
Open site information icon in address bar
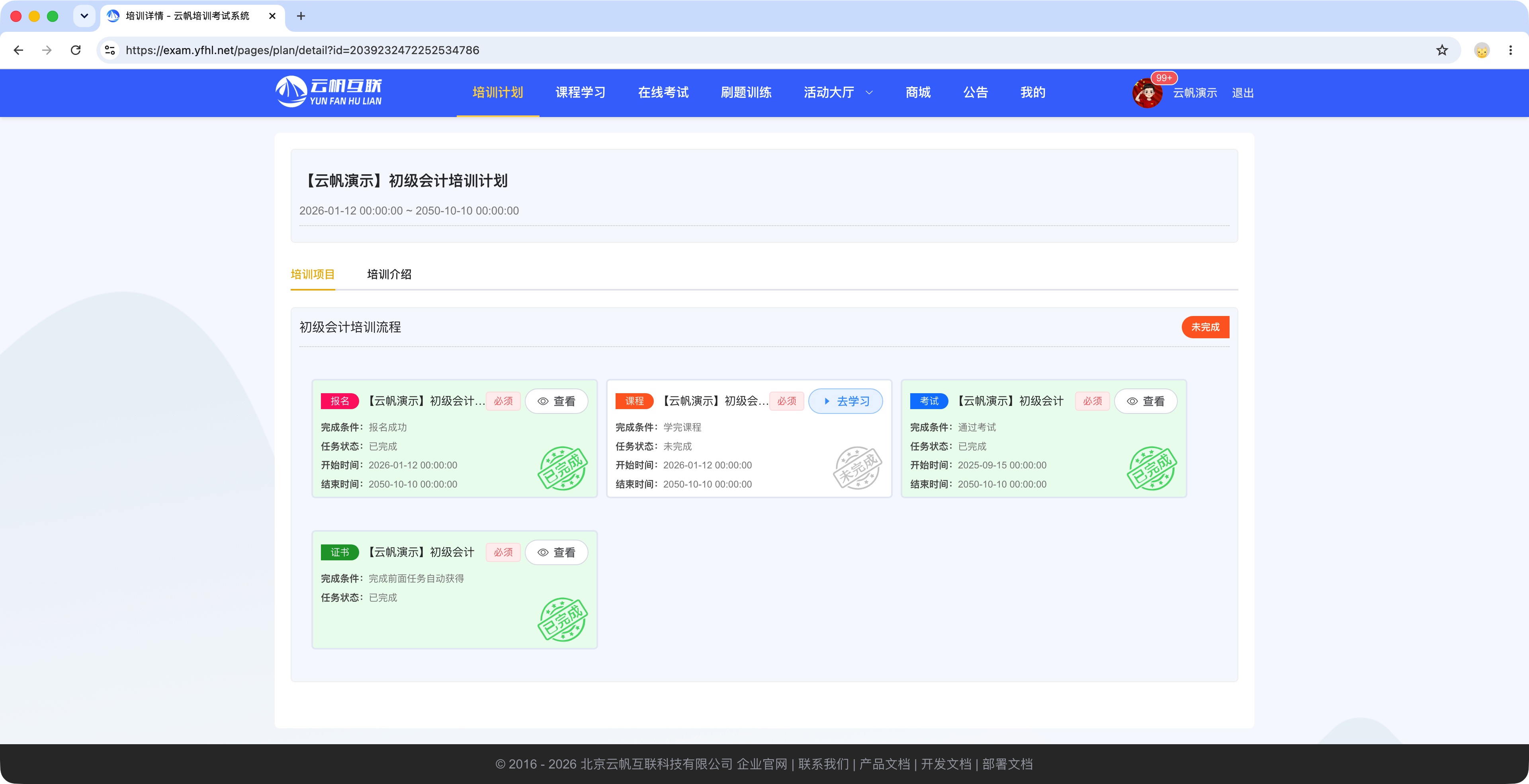110,51
